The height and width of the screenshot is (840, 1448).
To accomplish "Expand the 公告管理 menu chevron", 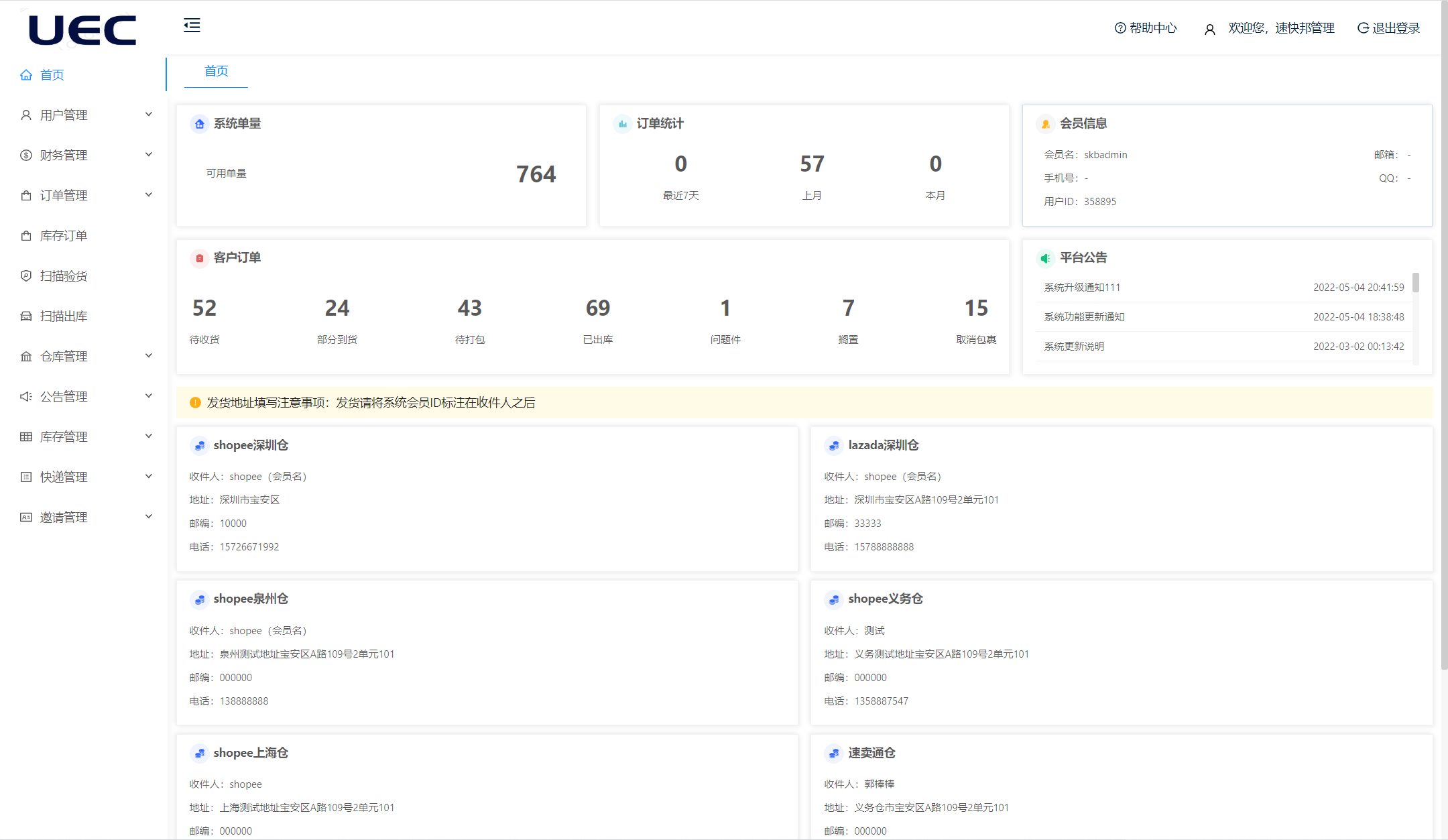I will point(149,396).
